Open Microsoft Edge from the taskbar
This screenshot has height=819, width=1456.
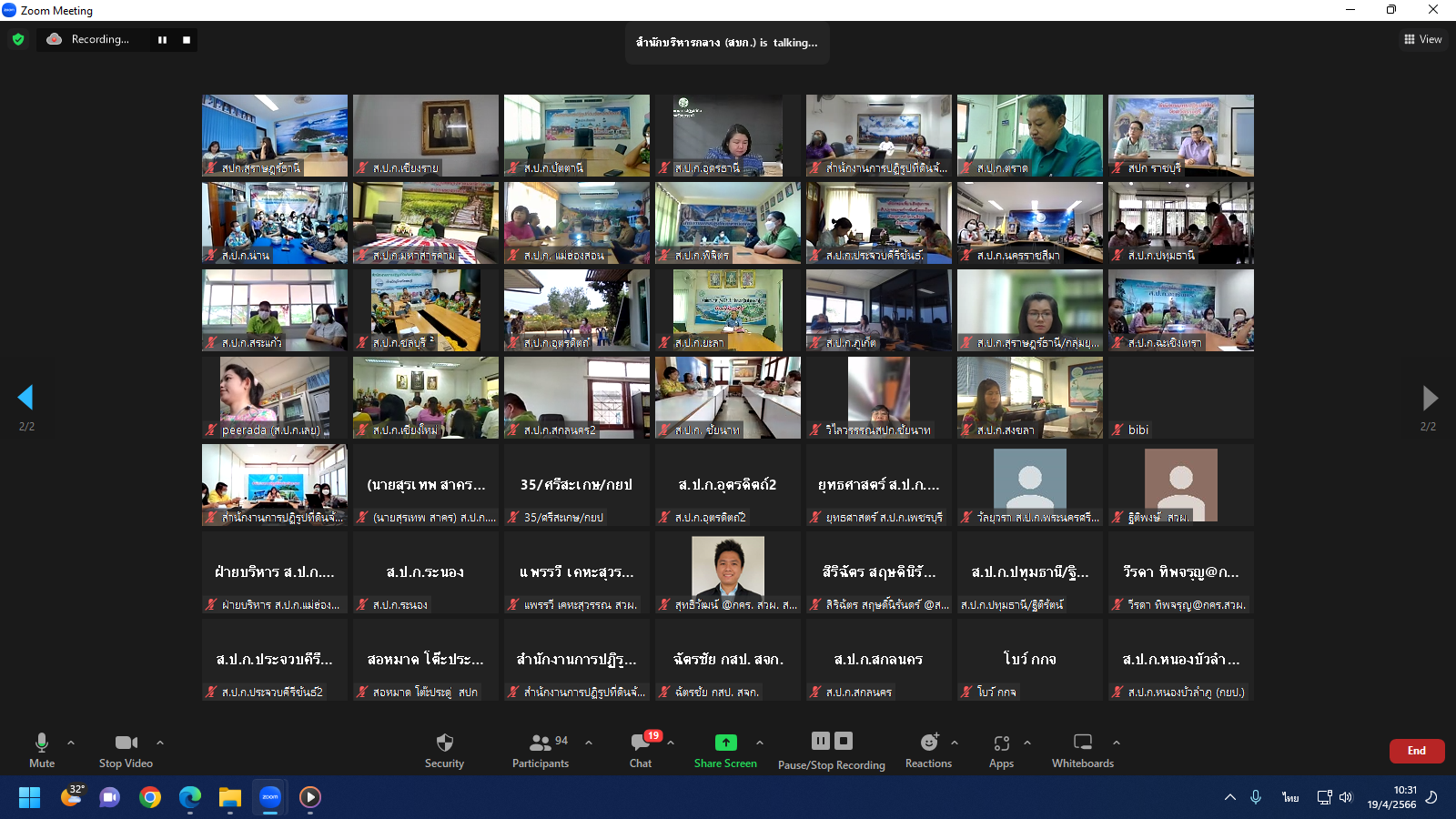pyautogui.click(x=190, y=797)
